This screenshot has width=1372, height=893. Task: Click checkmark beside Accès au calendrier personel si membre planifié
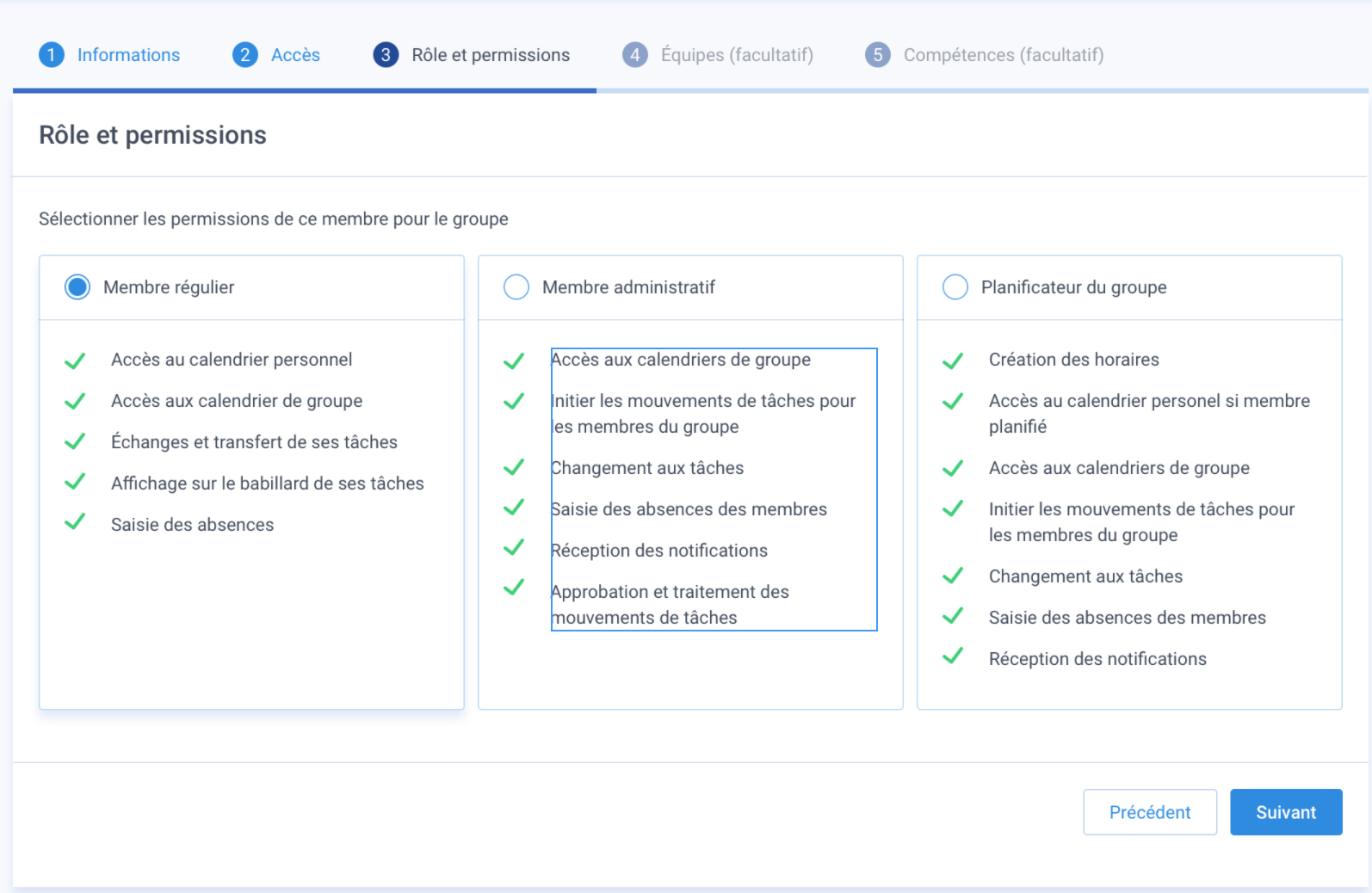tap(953, 401)
